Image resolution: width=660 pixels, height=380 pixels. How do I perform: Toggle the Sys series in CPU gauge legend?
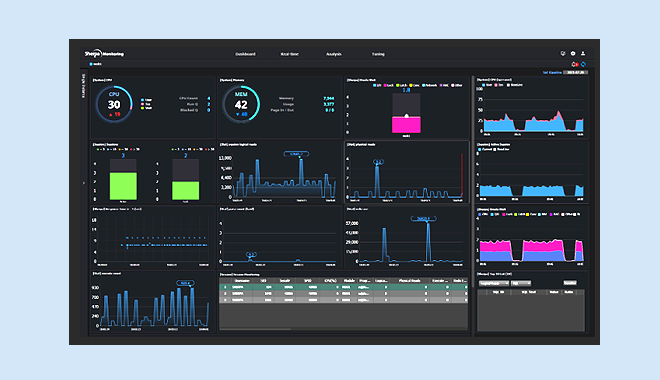(x=146, y=104)
